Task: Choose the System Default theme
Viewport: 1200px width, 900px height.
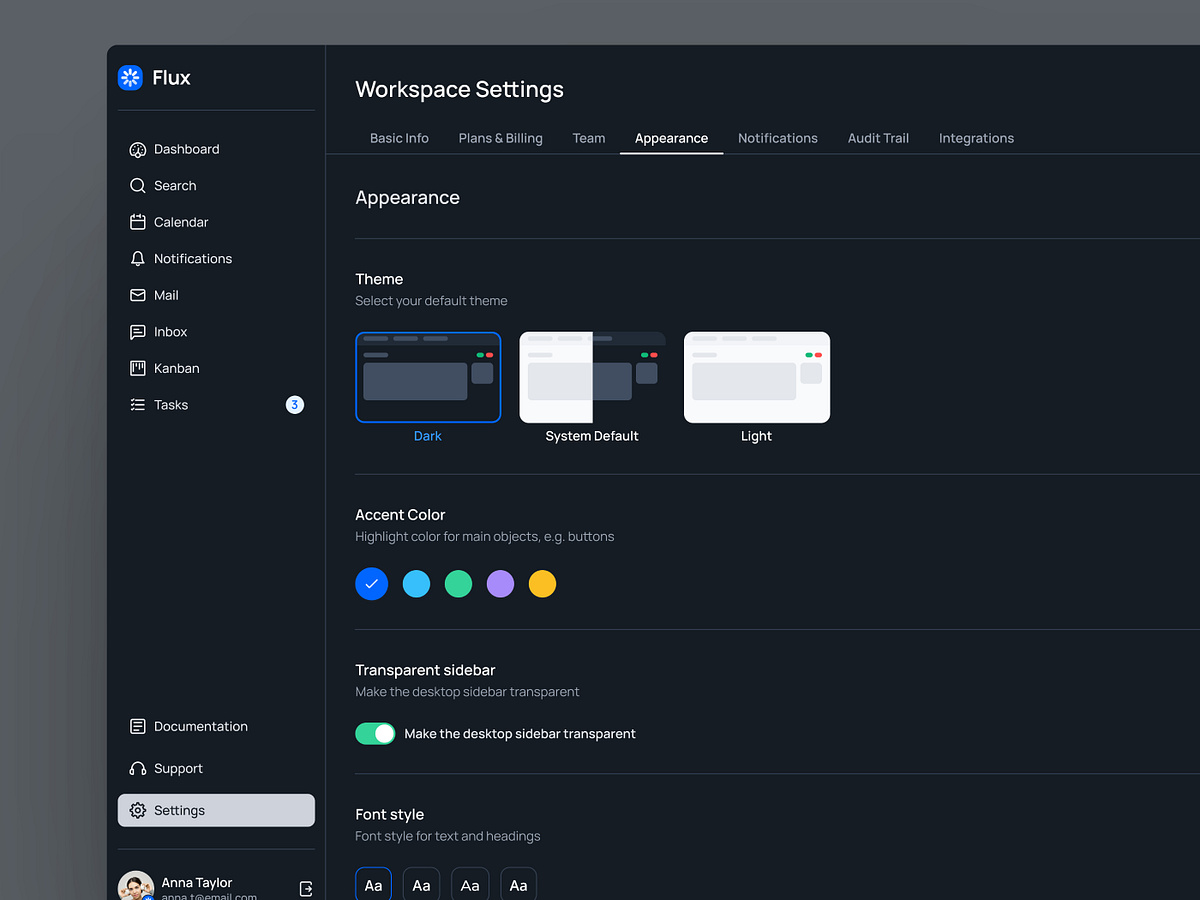Action: (592, 377)
